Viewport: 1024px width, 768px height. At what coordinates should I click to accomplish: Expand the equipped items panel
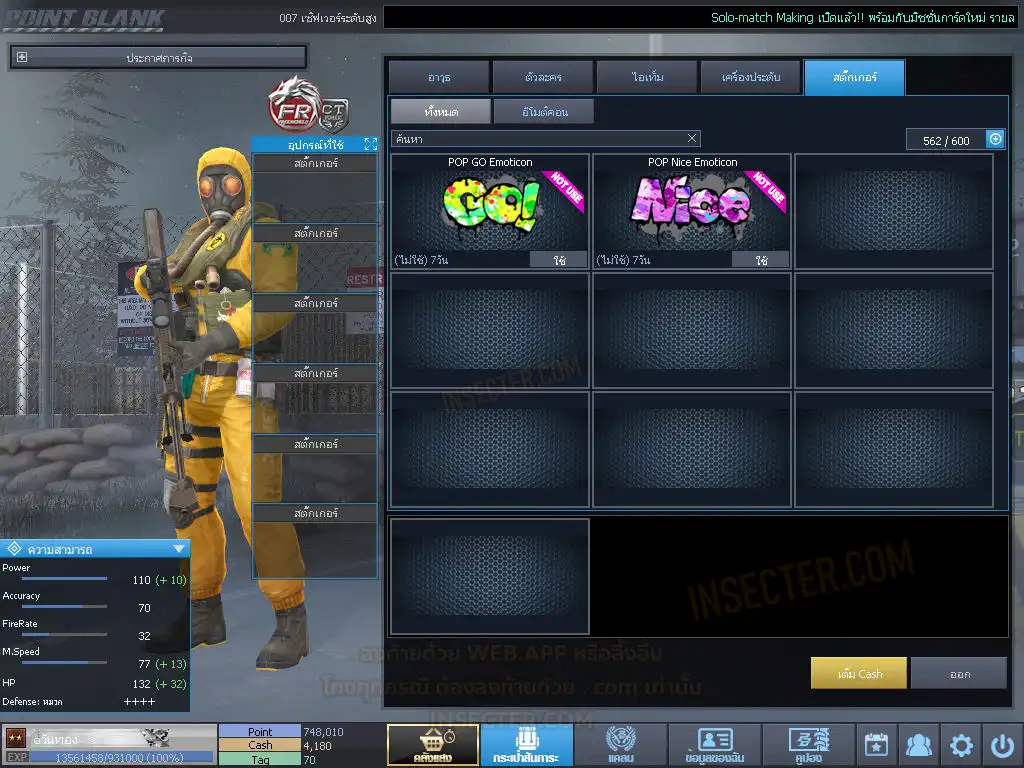click(x=370, y=145)
